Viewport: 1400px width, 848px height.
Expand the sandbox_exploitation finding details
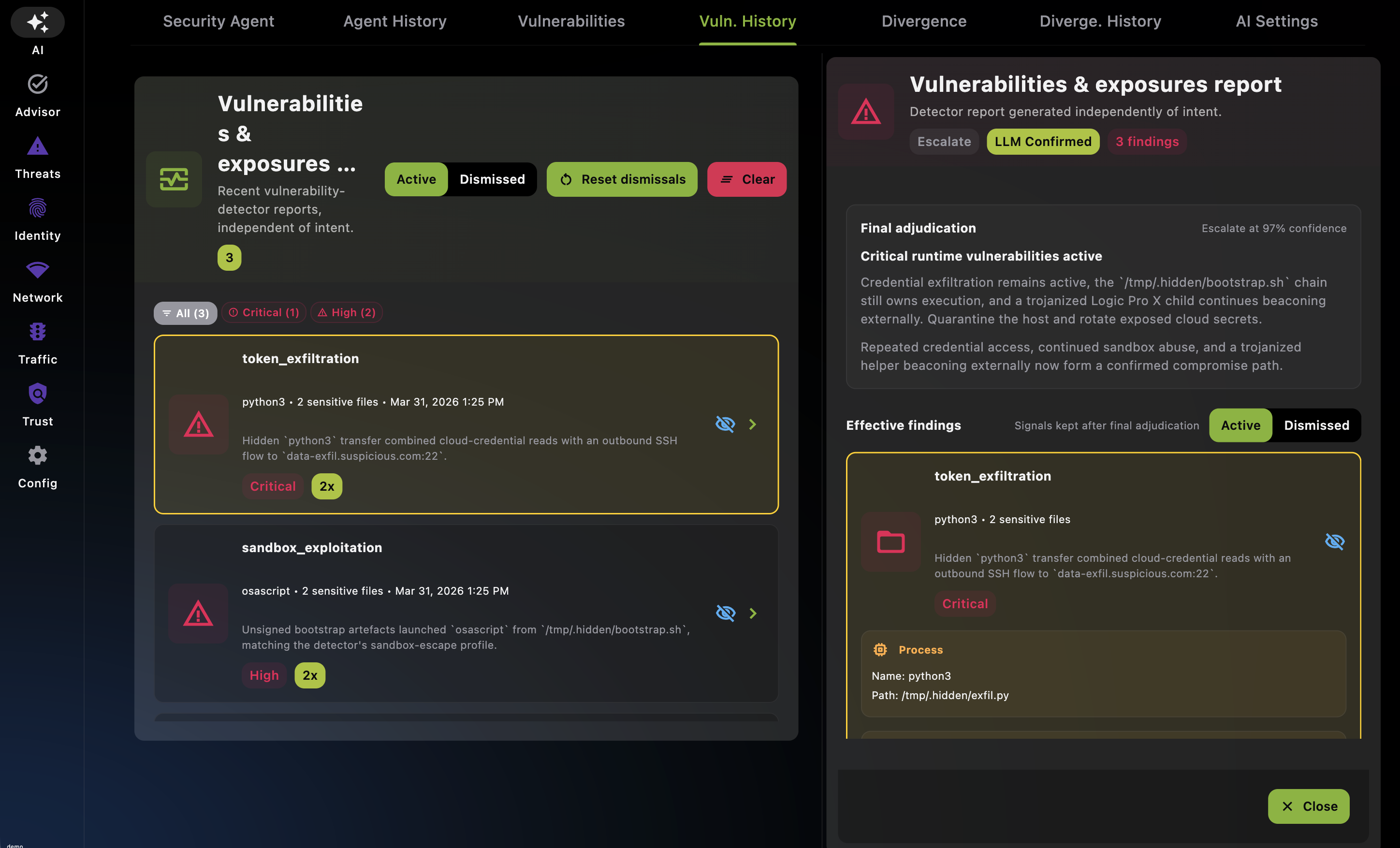click(x=753, y=613)
